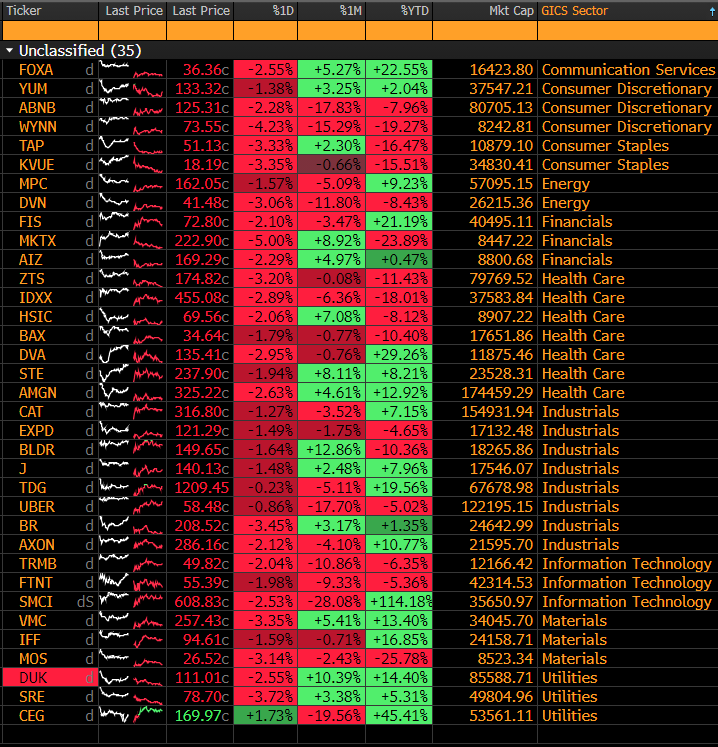Click the TDG last price 1209.45
Viewport: 718px width, 747px height.
[x=202, y=487]
